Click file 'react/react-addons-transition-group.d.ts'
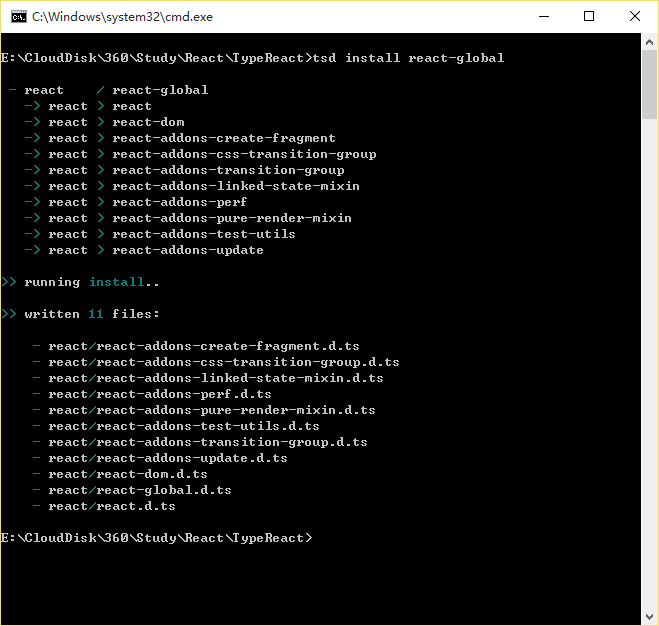 pyautogui.click(x=208, y=442)
